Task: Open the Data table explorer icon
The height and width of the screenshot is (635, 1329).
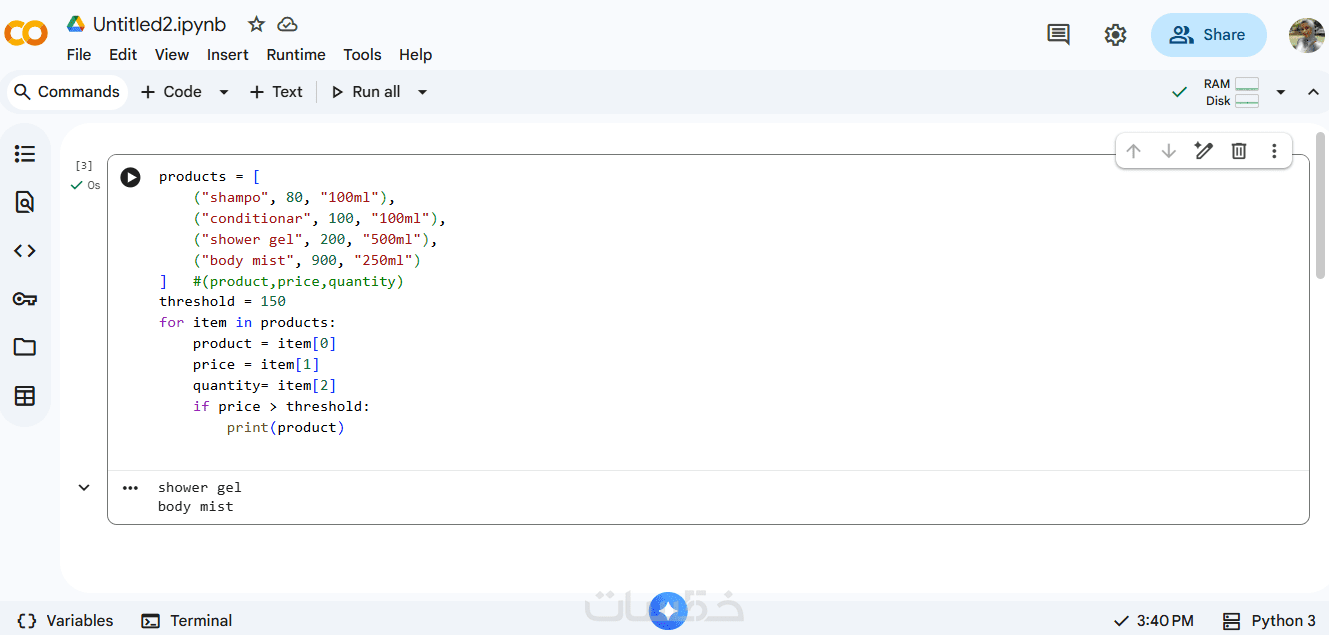Action: click(x=25, y=396)
